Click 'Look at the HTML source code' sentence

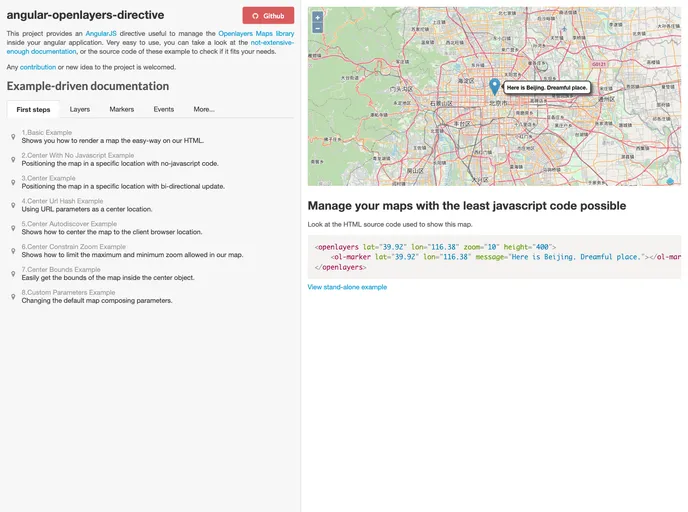pyautogui.click(x=390, y=224)
